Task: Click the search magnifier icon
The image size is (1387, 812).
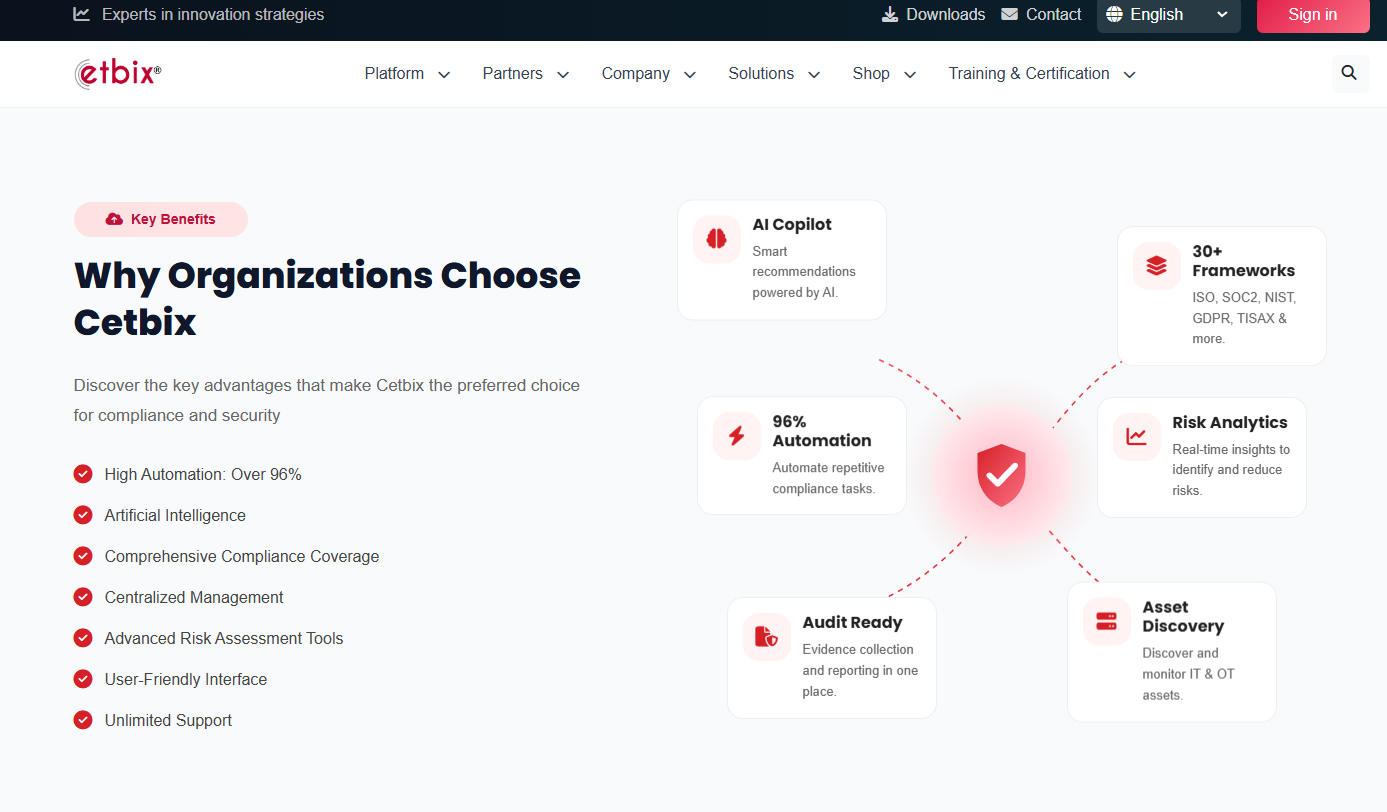Action: pyautogui.click(x=1349, y=73)
